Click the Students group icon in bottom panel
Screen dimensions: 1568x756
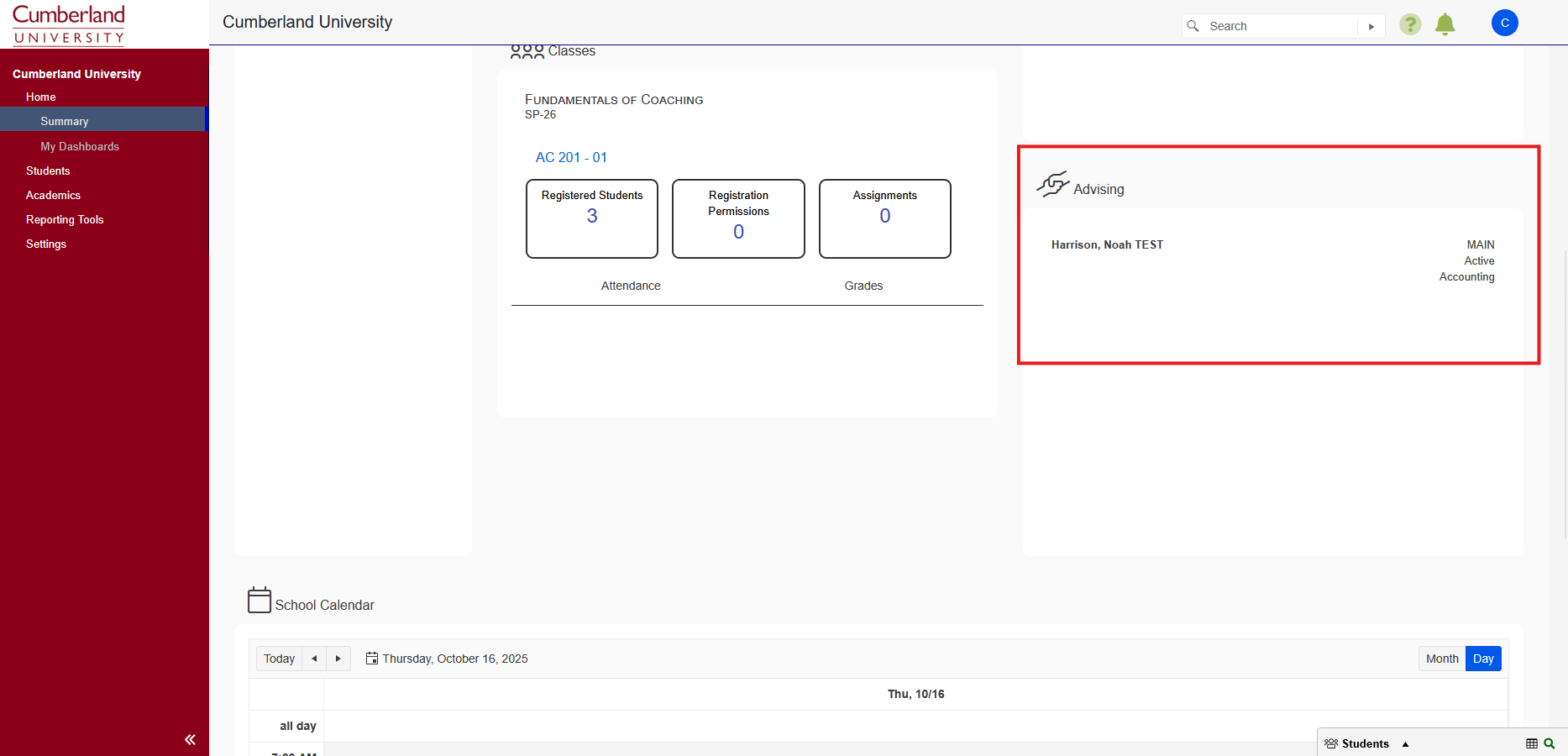coord(1331,743)
